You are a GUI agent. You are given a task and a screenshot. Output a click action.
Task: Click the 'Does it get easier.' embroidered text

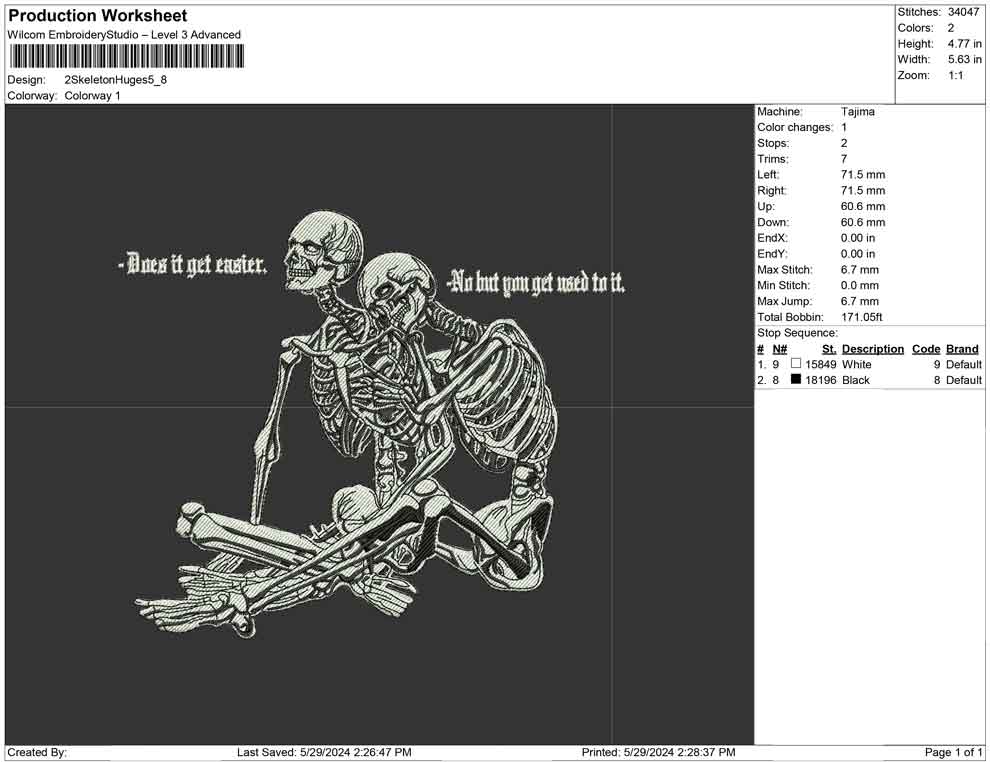pyautogui.click(x=192, y=266)
